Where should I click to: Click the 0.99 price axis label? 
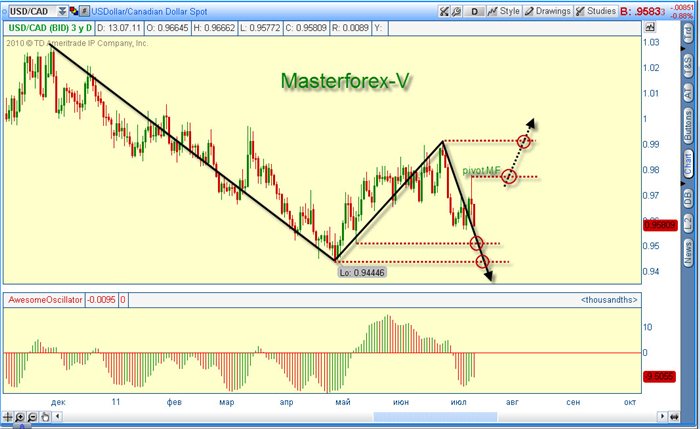[x=651, y=144]
